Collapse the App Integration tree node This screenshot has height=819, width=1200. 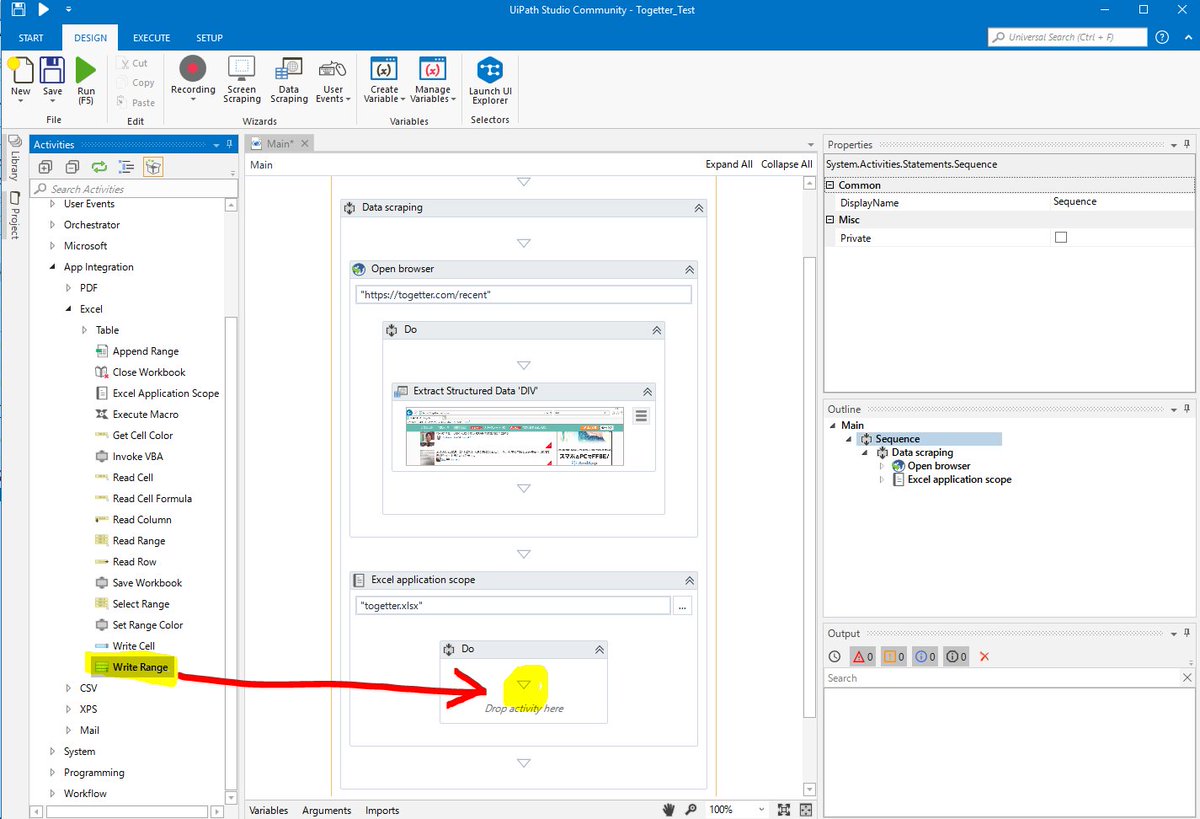53,267
